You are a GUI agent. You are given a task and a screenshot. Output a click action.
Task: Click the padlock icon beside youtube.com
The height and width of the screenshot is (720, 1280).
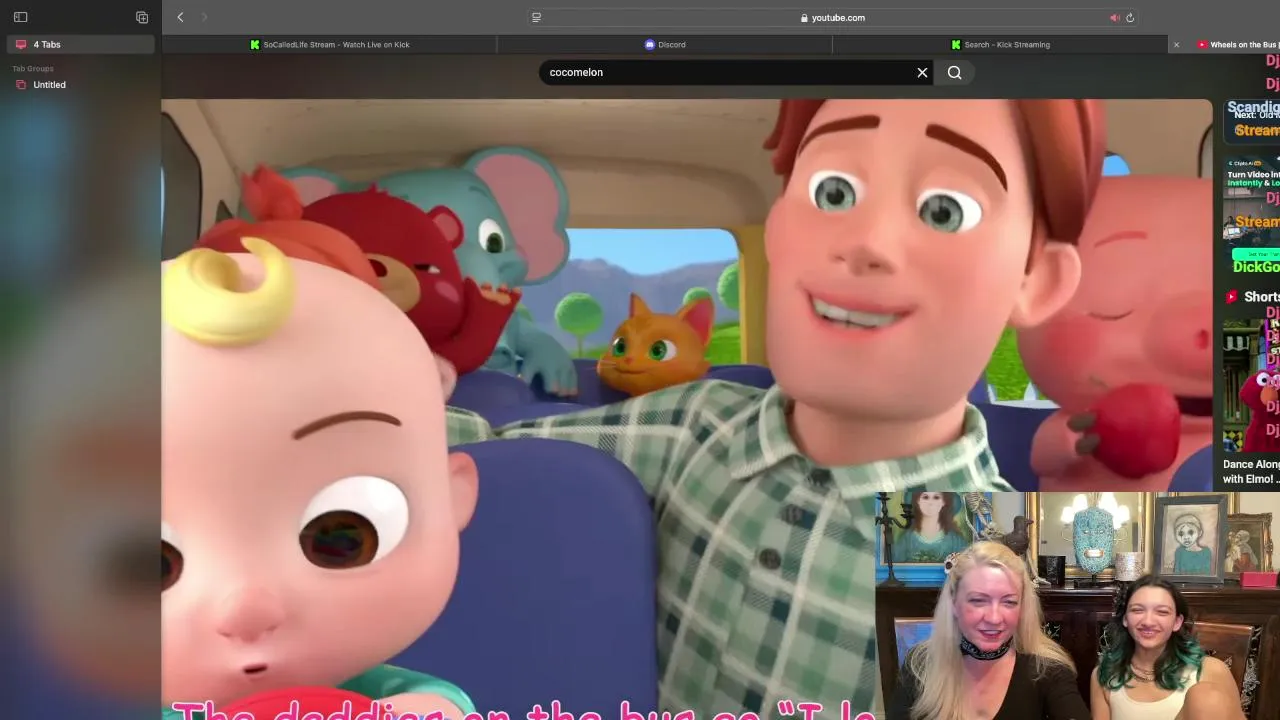[x=804, y=17]
